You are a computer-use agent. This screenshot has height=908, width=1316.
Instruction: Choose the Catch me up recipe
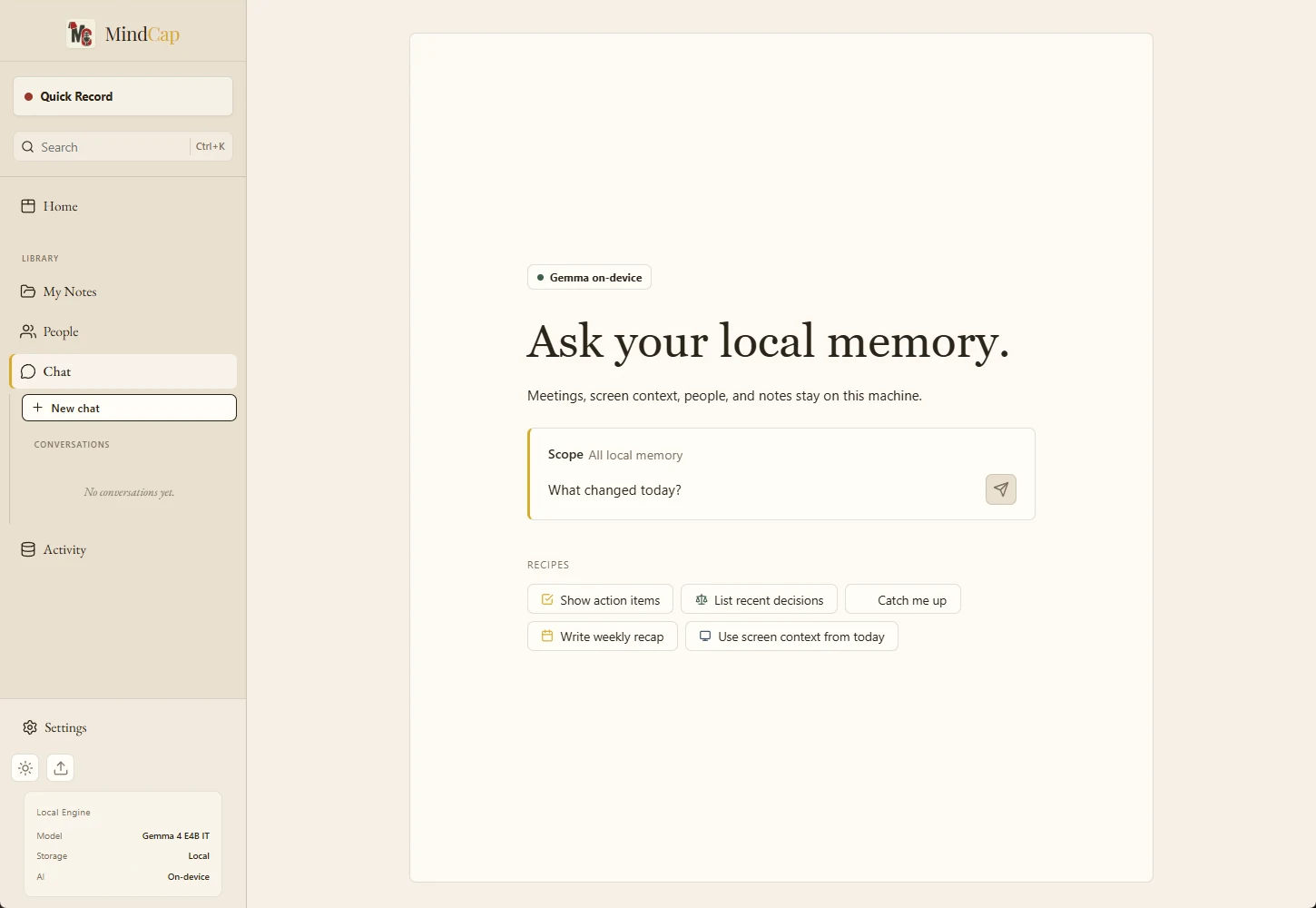pyautogui.click(x=903, y=600)
